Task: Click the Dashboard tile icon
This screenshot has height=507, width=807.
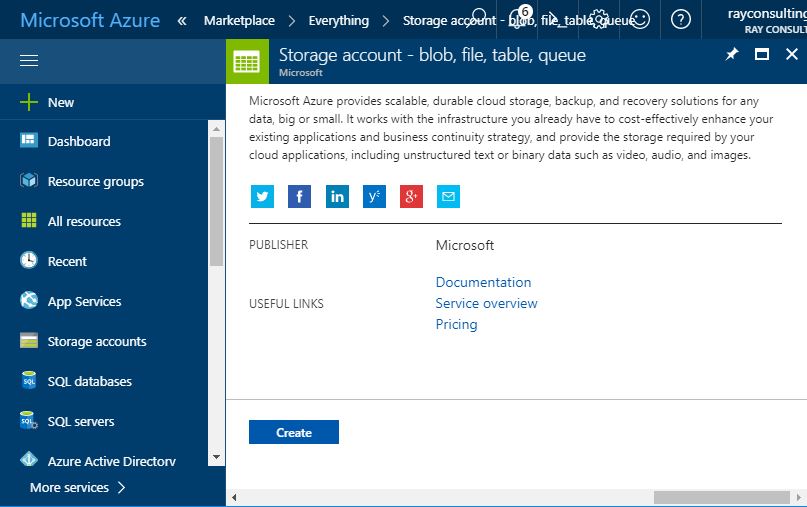Action: 29,140
